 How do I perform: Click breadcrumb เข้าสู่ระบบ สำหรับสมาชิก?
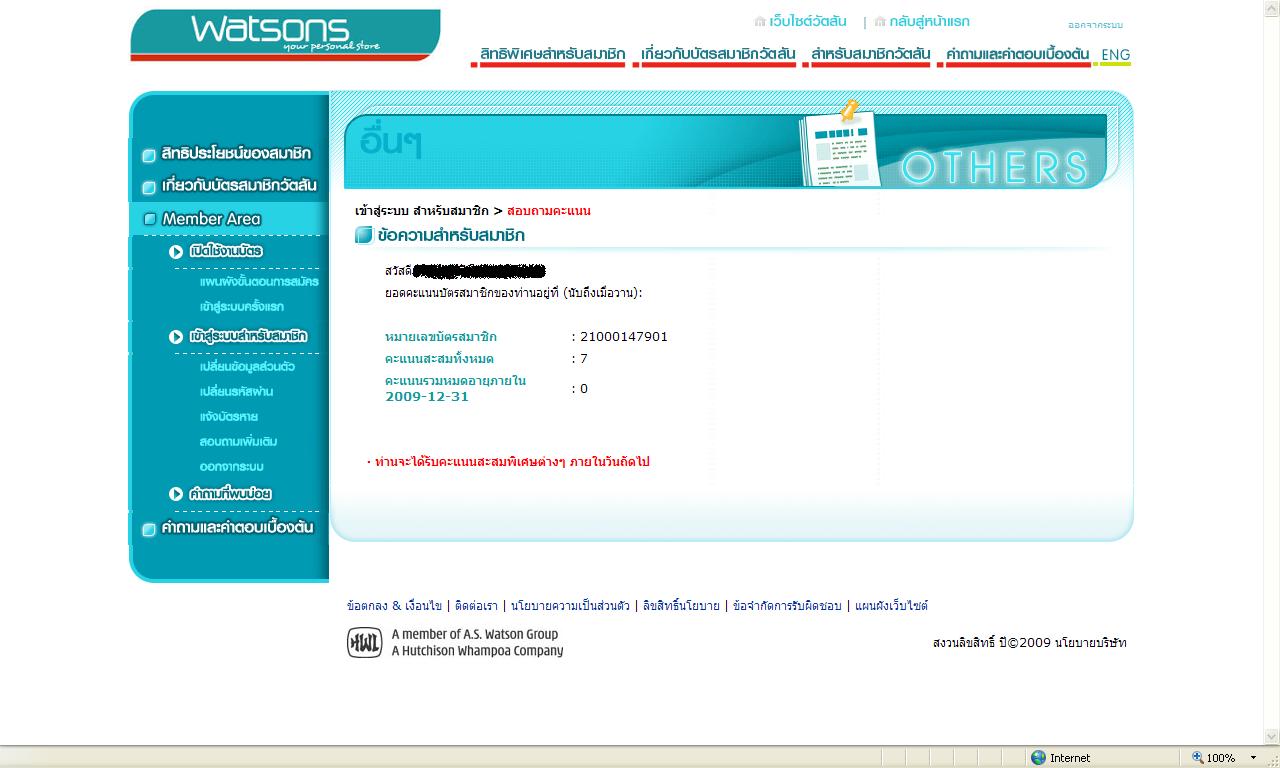point(422,211)
